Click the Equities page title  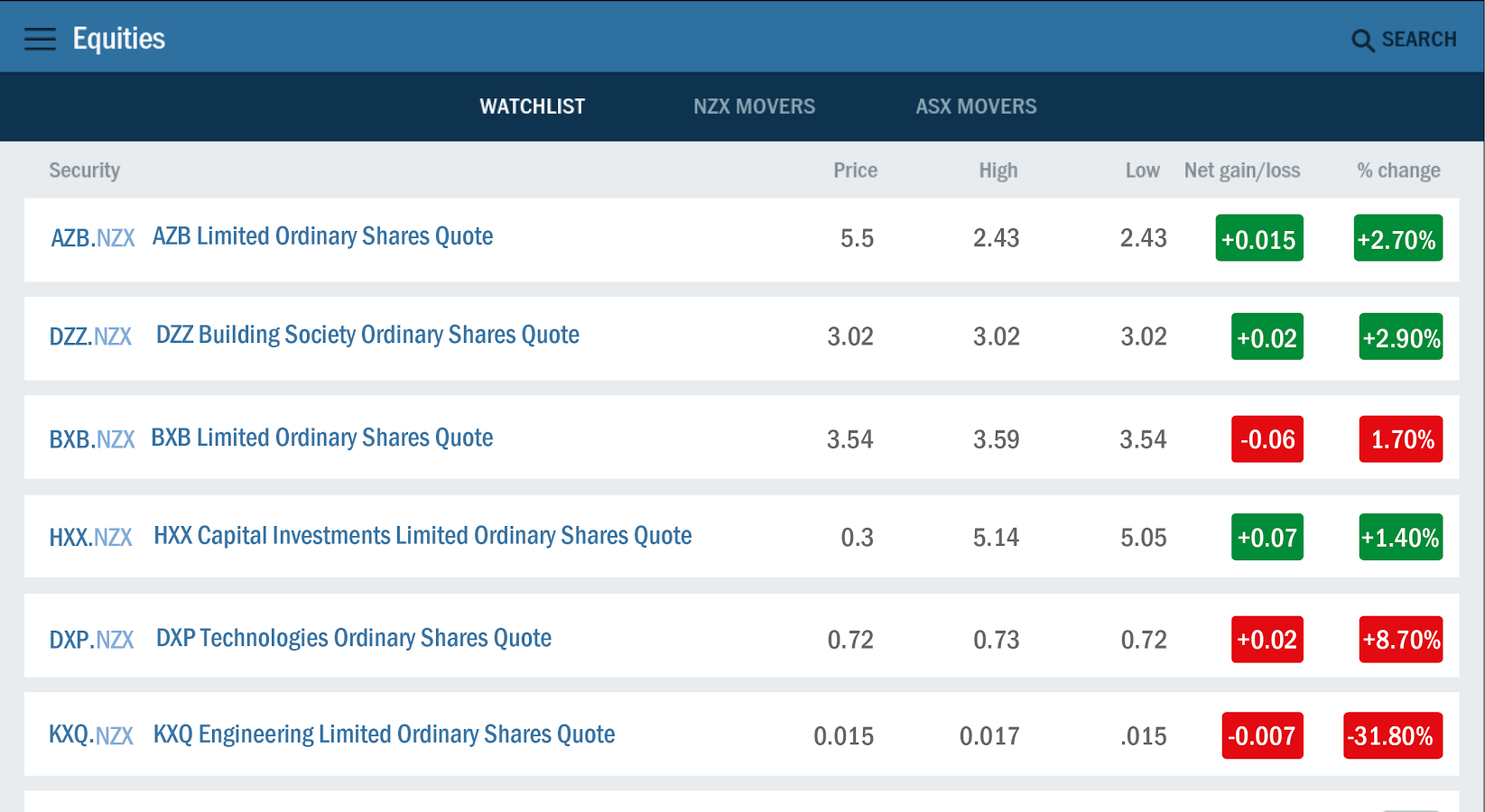[119, 39]
